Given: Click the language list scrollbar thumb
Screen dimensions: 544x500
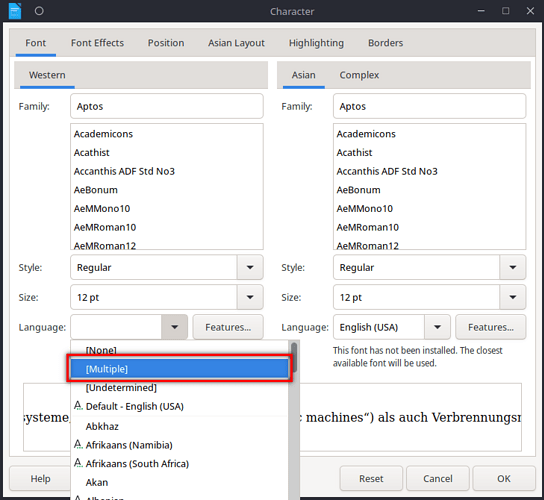Looking at the screenshot, I should coord(294,357).
